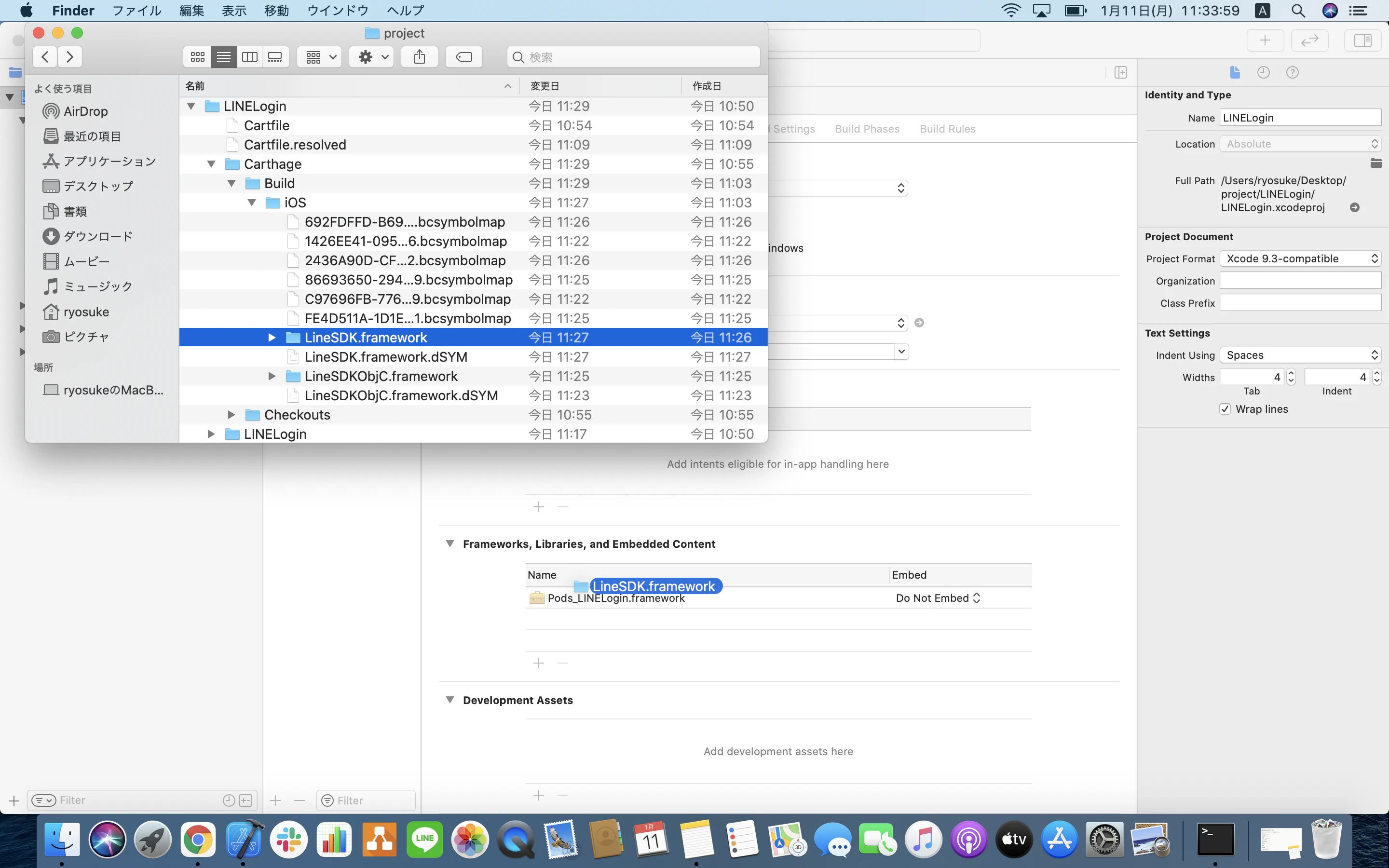Open the Finder action gear menu
This screenshot has height=868, width=1389.
click(x=372, y=57)
